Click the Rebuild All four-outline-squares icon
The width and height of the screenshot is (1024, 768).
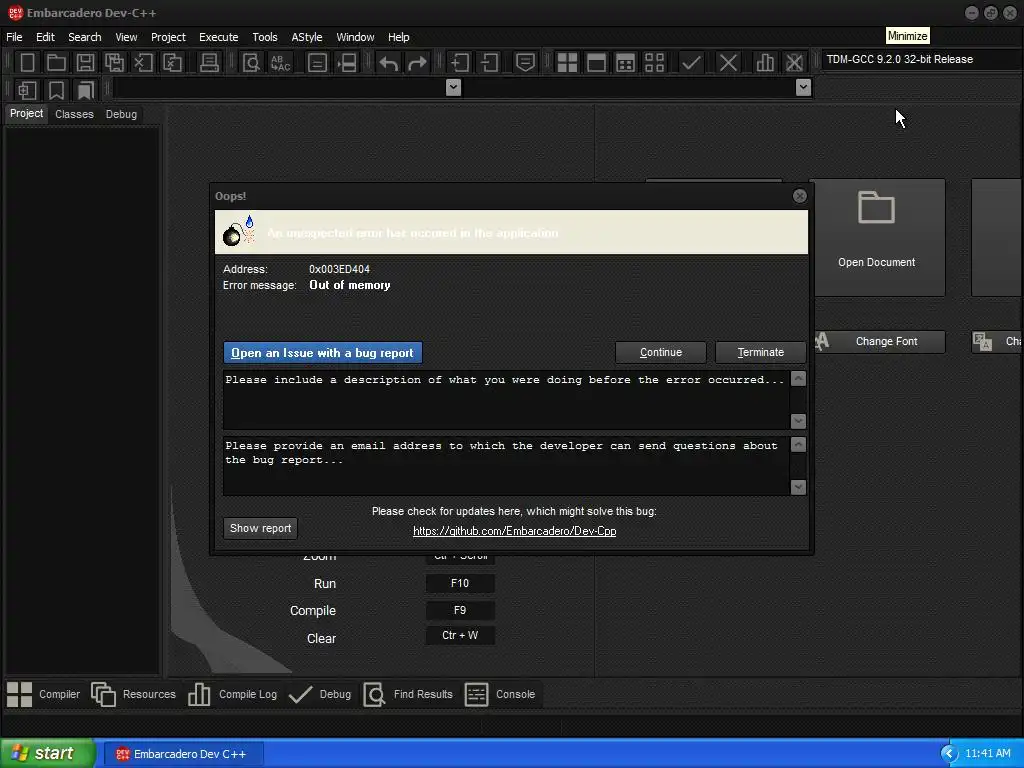(654, 63)
